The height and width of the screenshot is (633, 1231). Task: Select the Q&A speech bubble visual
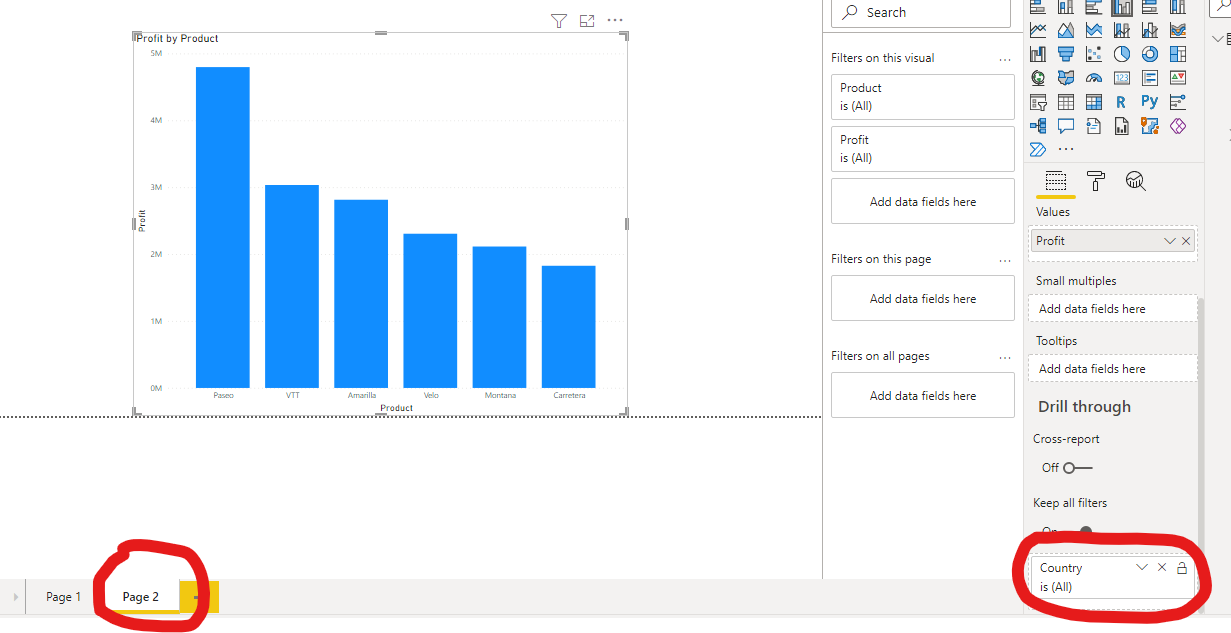pyautogui.click(x=1066, y=126)
